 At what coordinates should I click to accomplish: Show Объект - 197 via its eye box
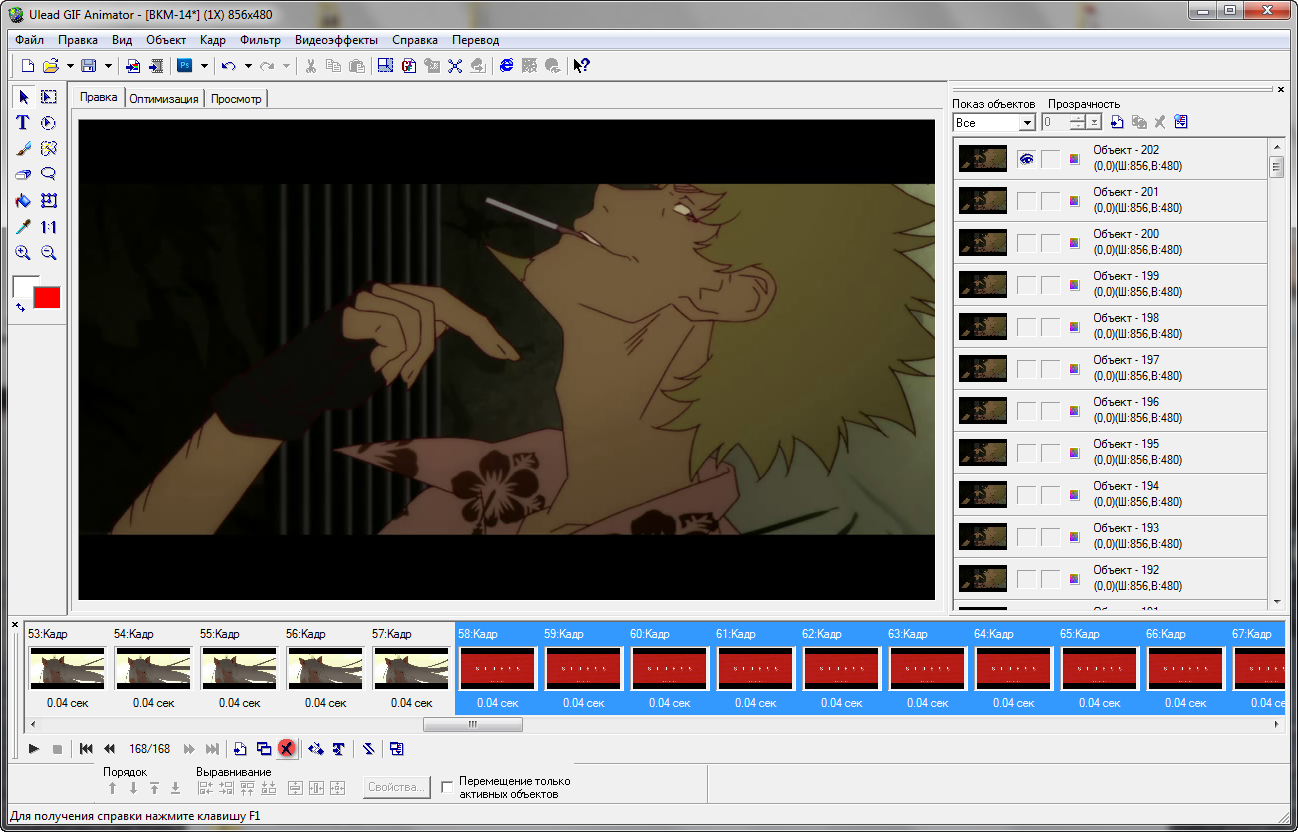click(1026, 369)
